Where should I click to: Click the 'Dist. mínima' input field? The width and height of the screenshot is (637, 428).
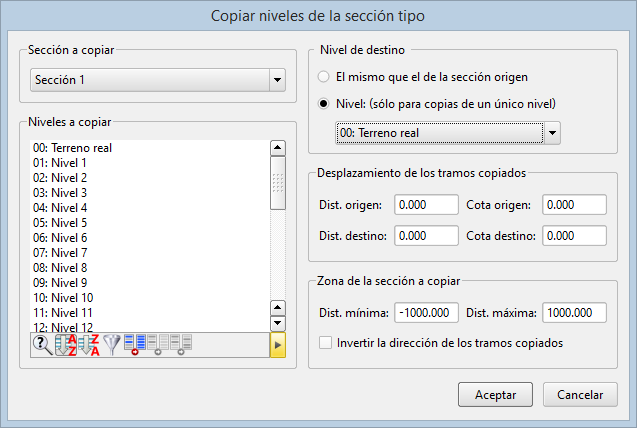pyautogui.click(x=426, y=312)
